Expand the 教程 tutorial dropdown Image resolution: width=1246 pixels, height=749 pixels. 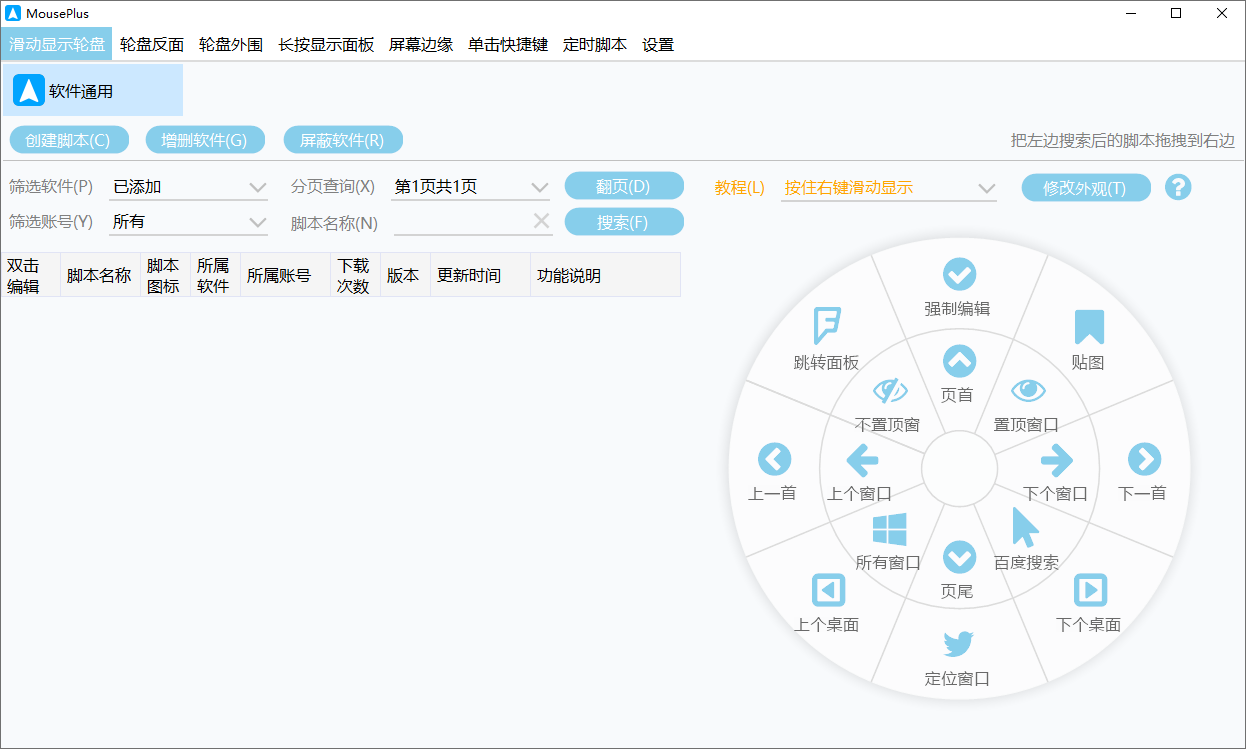[889, 188]
